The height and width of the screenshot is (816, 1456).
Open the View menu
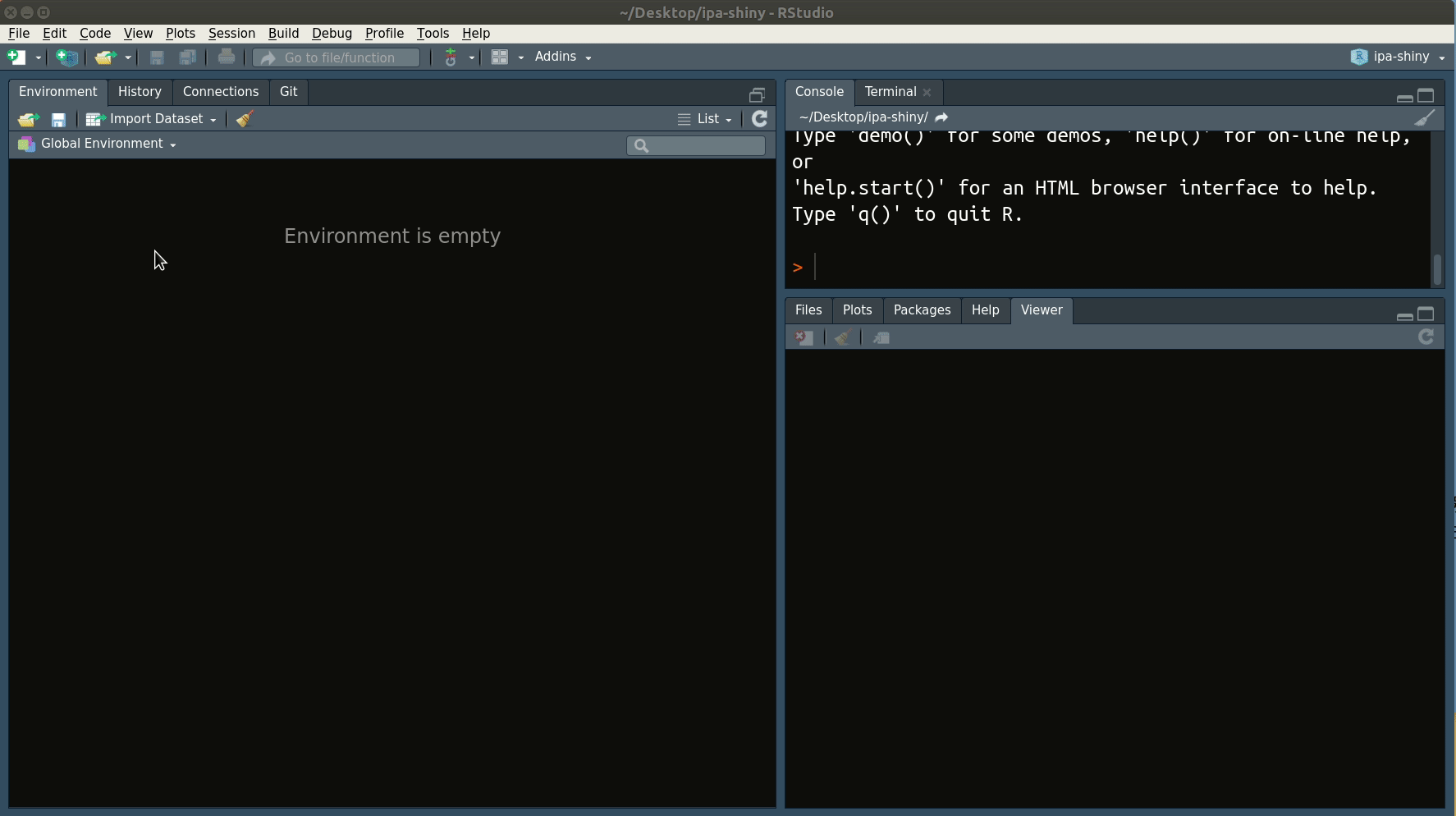tap(138, 33)
